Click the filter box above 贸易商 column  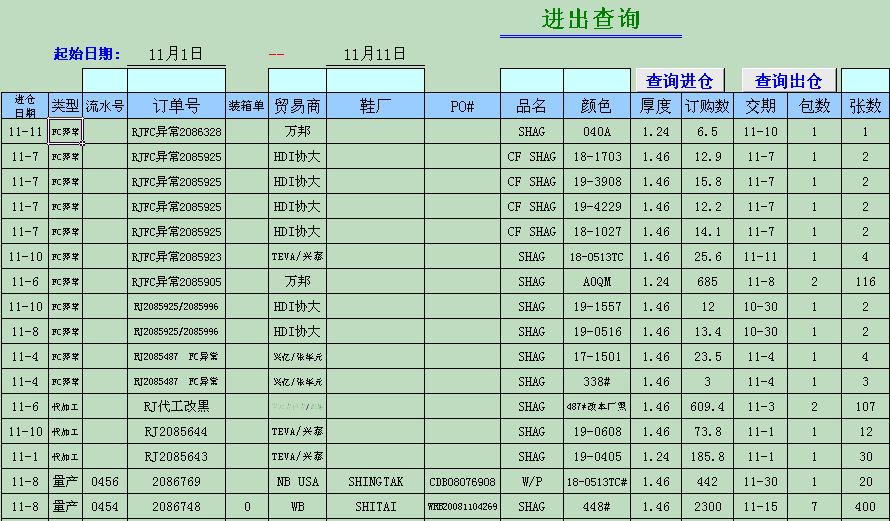[x=297, y=80]
